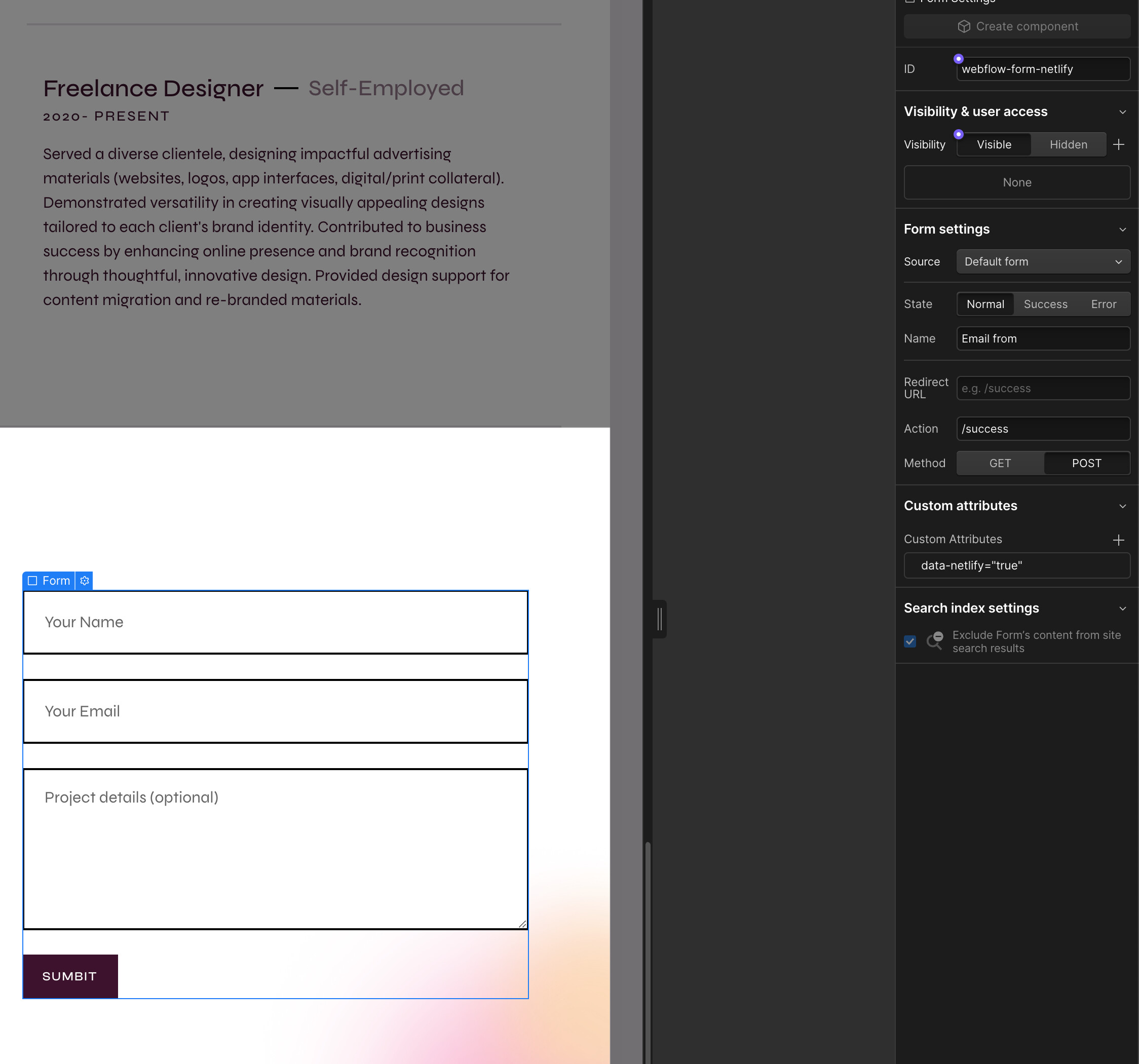1139x1064 pixels.
Task: Click the panel resize handle
Action: (x=660, y=619)
